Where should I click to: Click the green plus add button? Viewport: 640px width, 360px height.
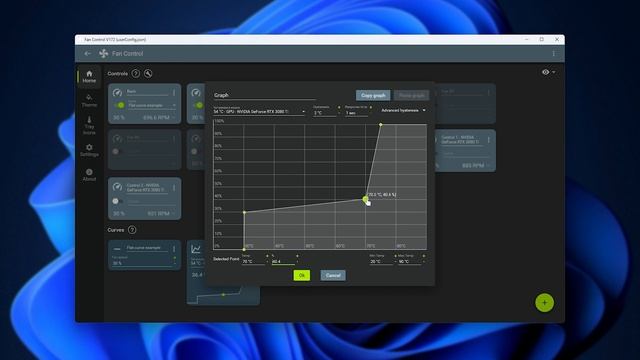pos(544,302)
